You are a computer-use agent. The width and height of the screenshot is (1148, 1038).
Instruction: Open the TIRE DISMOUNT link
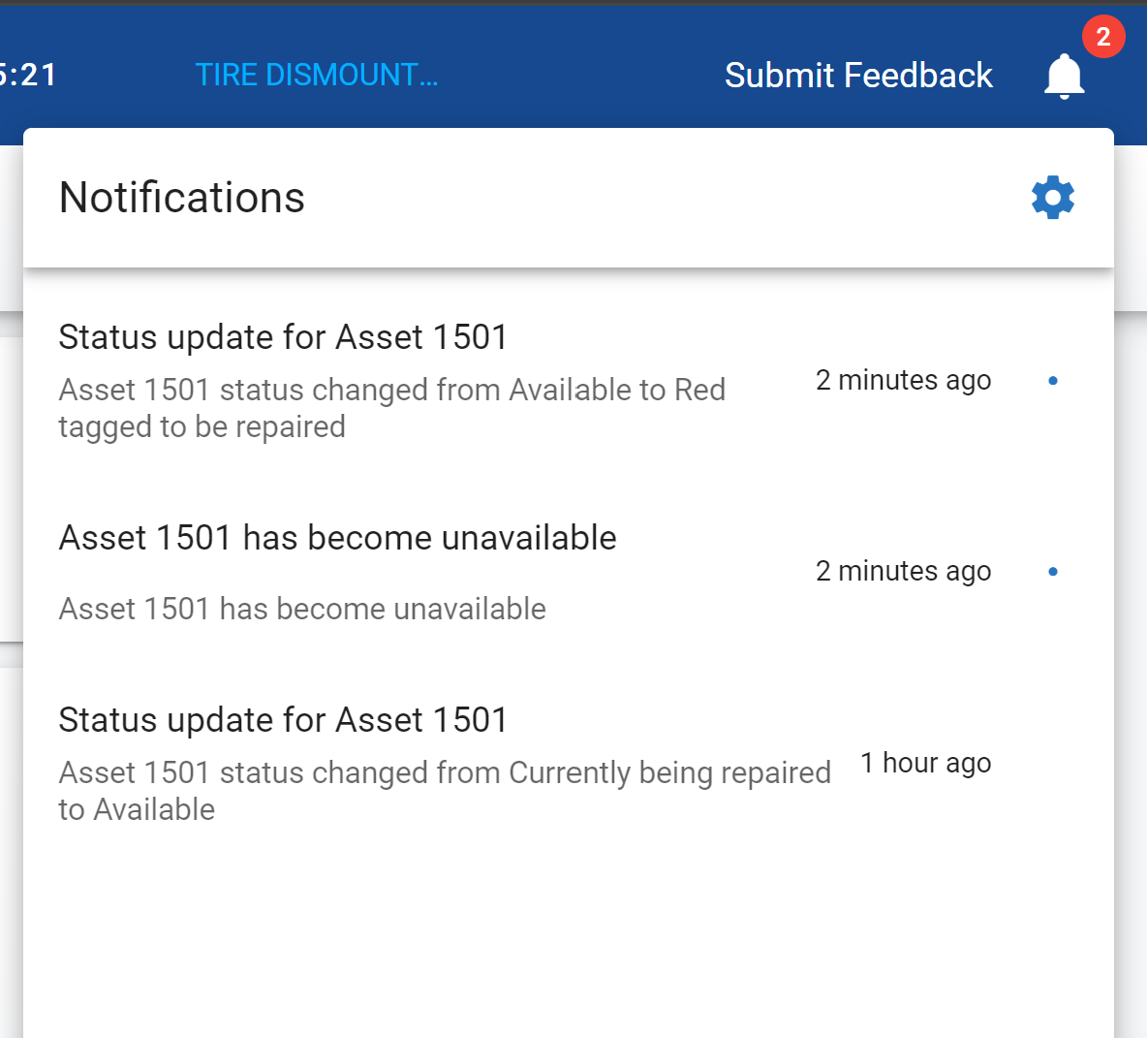coord(316,76)
